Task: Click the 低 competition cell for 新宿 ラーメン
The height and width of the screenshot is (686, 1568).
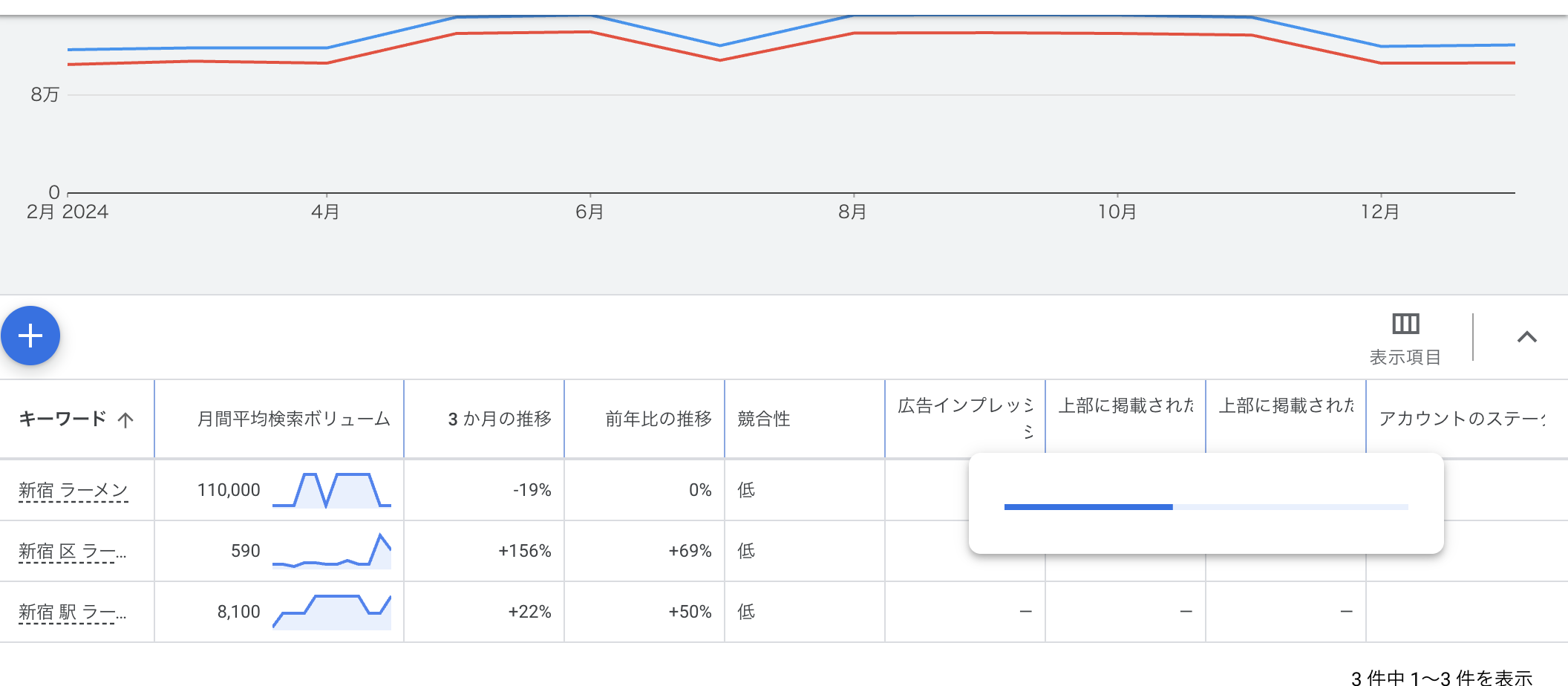Action: click(746, 490)
